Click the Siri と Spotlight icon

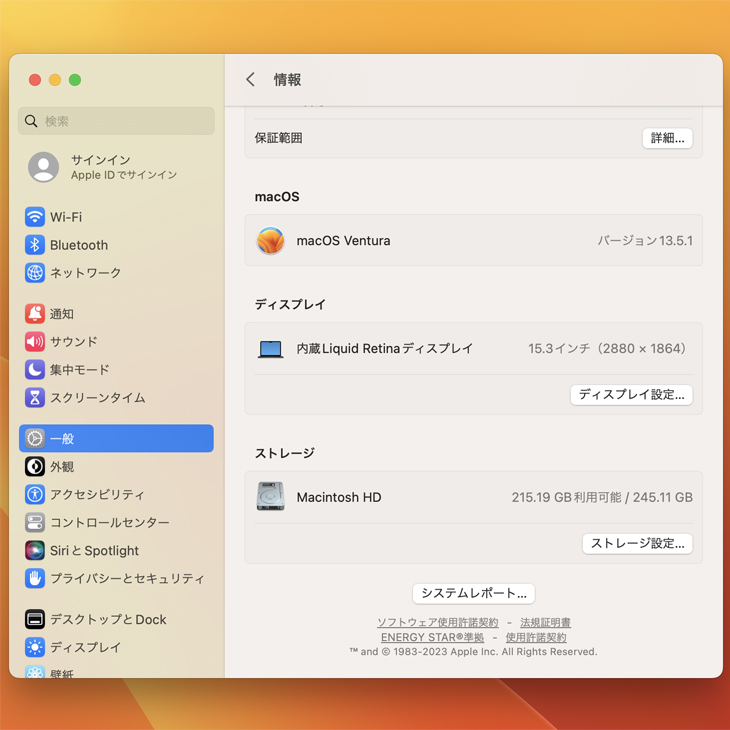click(35, 551)
